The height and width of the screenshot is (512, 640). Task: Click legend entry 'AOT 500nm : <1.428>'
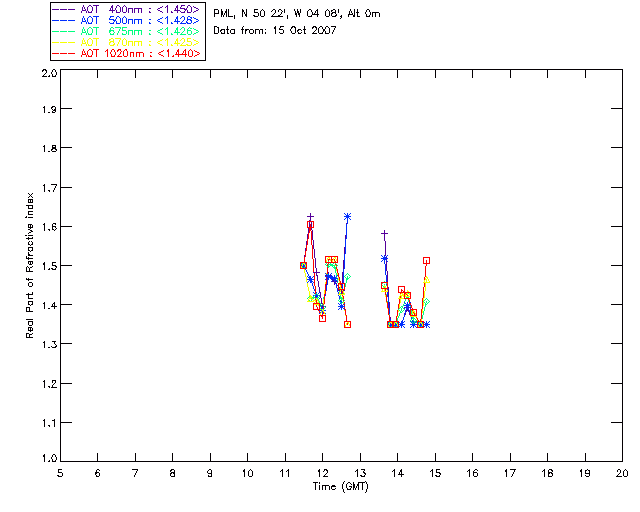[127, 20]
